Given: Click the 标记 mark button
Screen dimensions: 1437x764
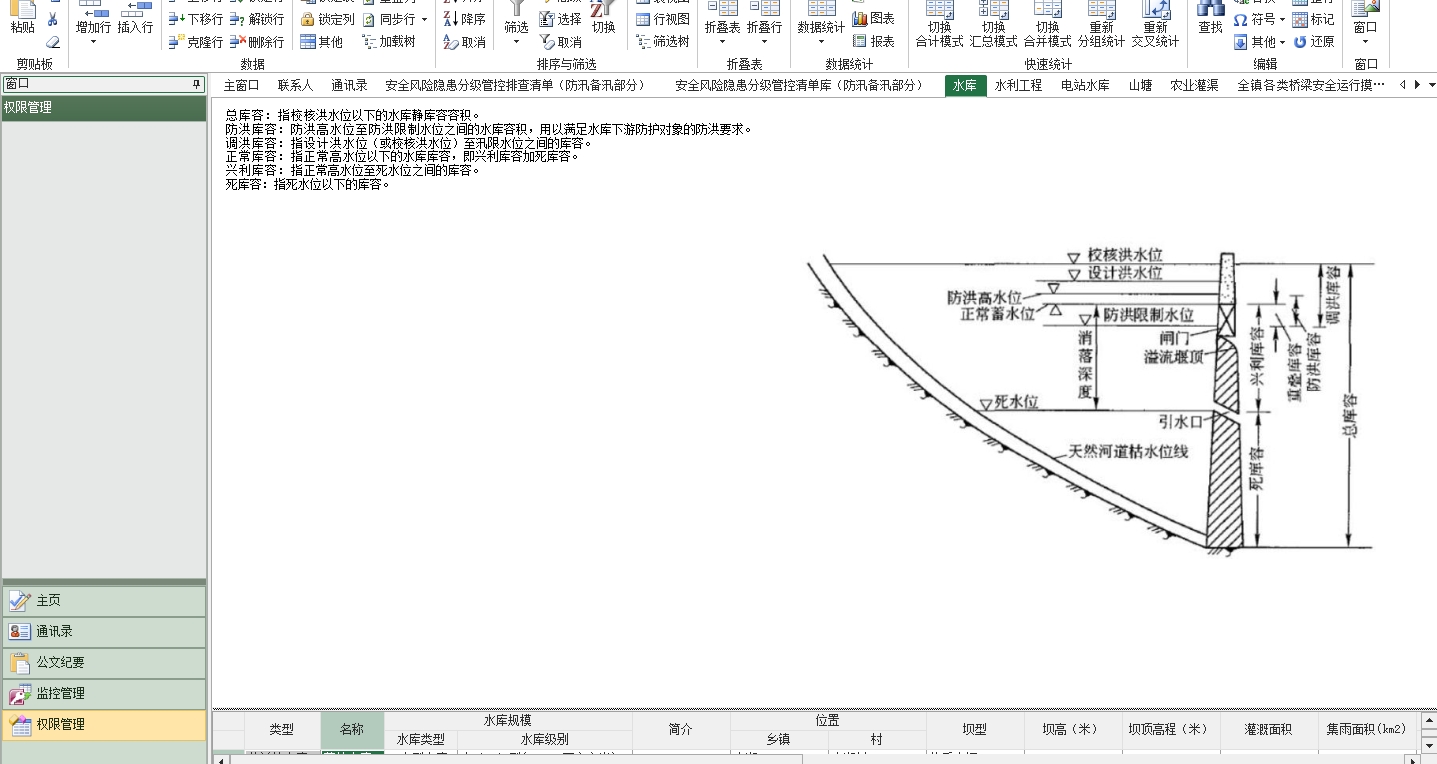Looking at the screenshot, I should (x=1314, y=19).
